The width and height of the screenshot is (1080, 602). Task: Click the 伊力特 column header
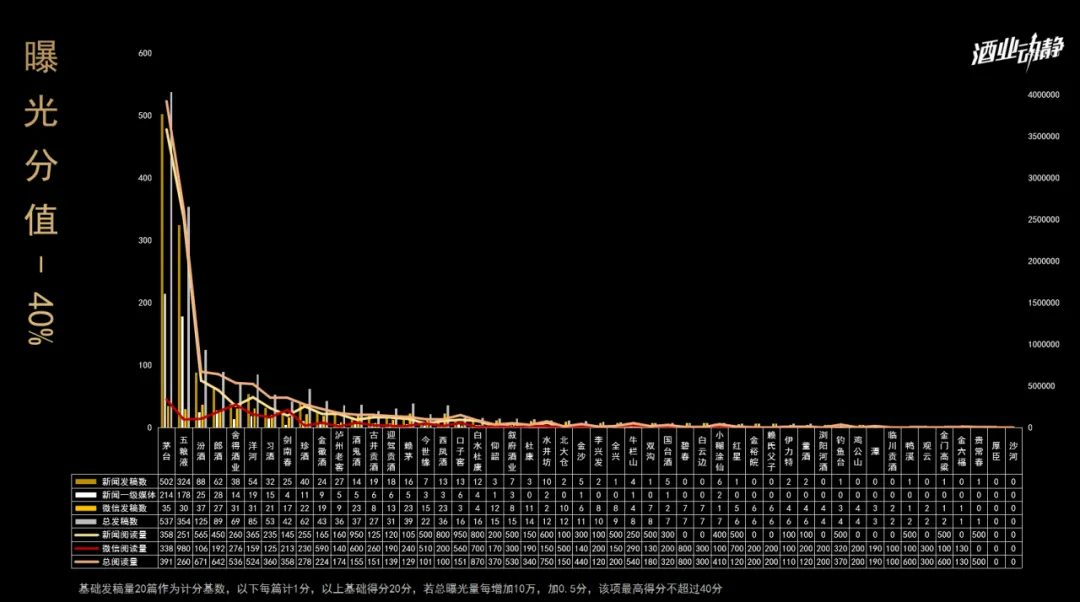tap(788, 451)
